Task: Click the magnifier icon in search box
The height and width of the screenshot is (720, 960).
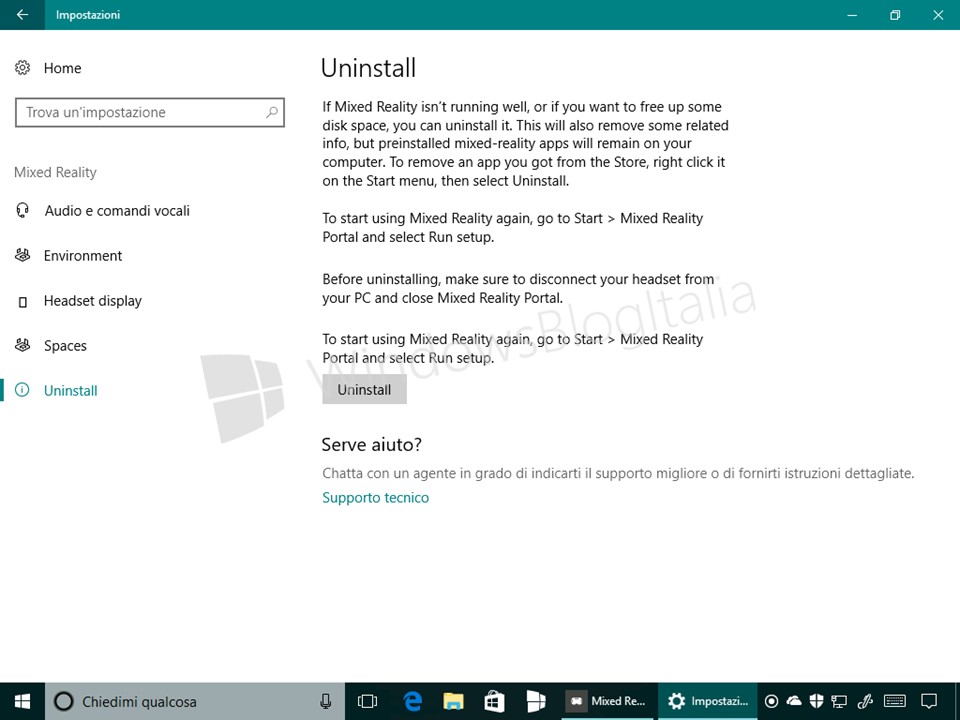Action: click(272, 112)
